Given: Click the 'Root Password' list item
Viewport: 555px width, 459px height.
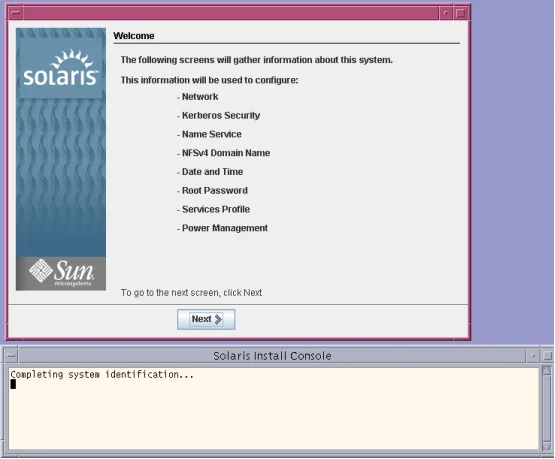Looking at the screenshot, I should click(x=214, y=190).
